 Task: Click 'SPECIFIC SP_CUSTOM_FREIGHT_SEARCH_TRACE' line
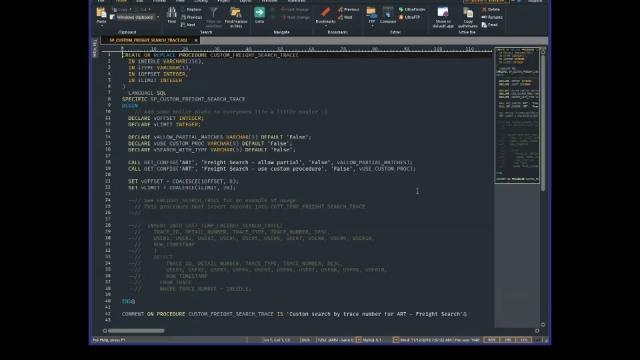(x=183, y=99)
